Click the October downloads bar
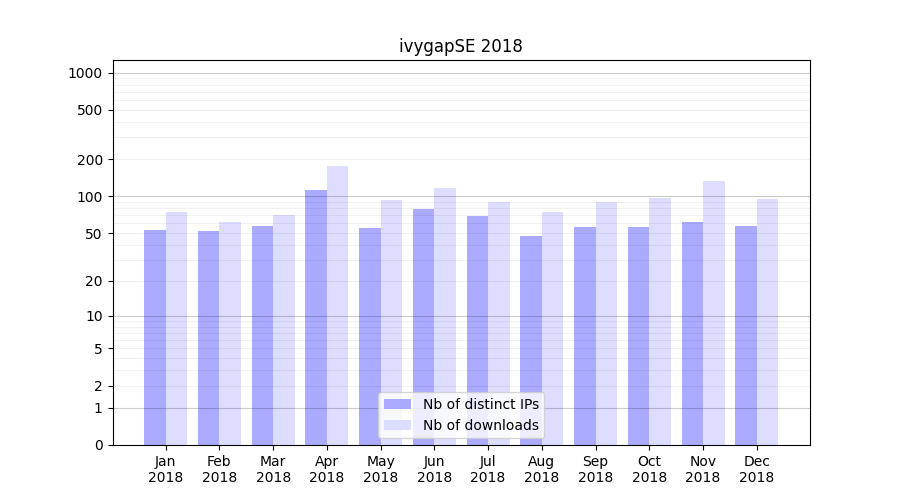The width and height of the screenshot is (900, 500). coord(660,320)
